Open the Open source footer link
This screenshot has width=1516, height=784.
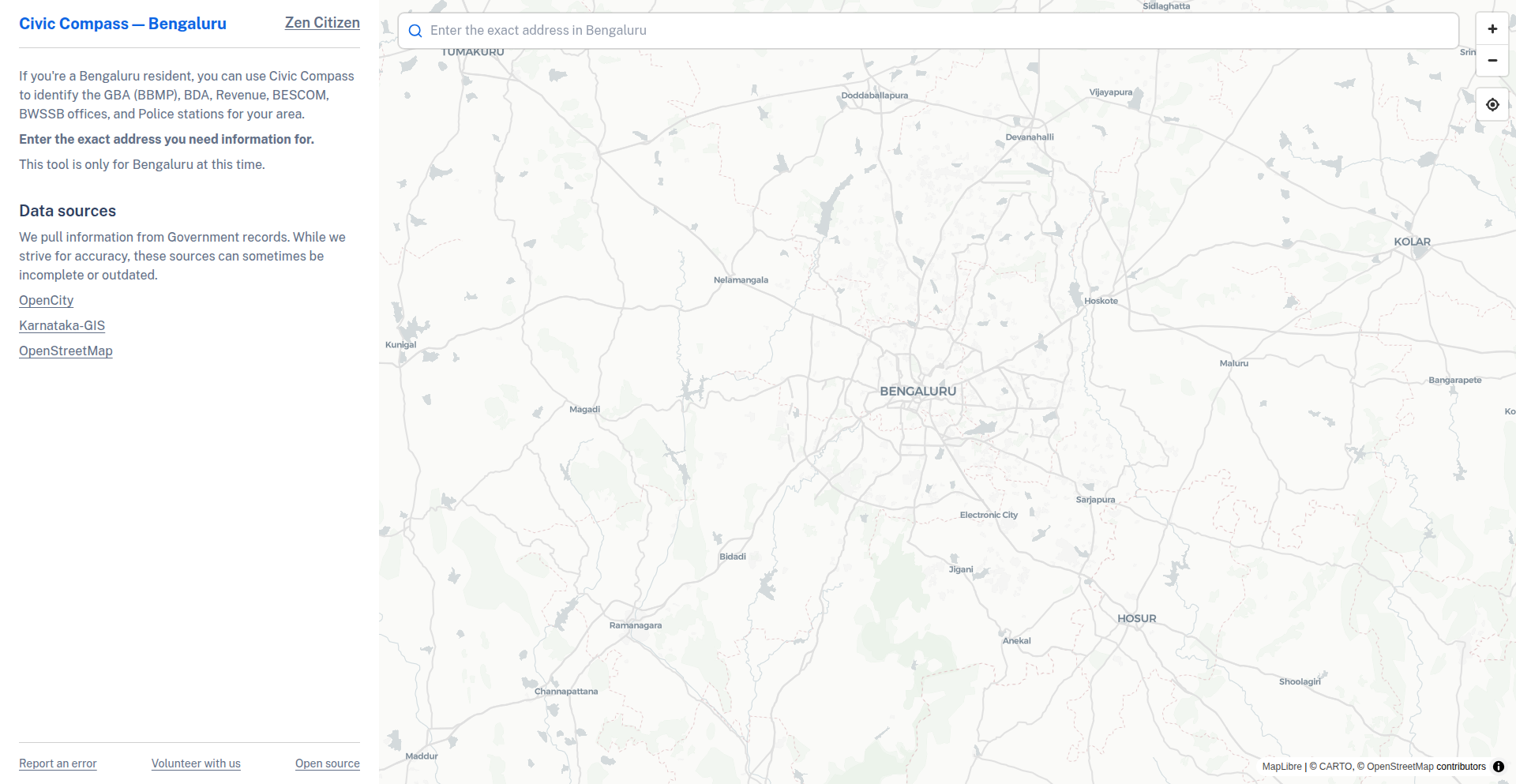click(x=328, y=763)
